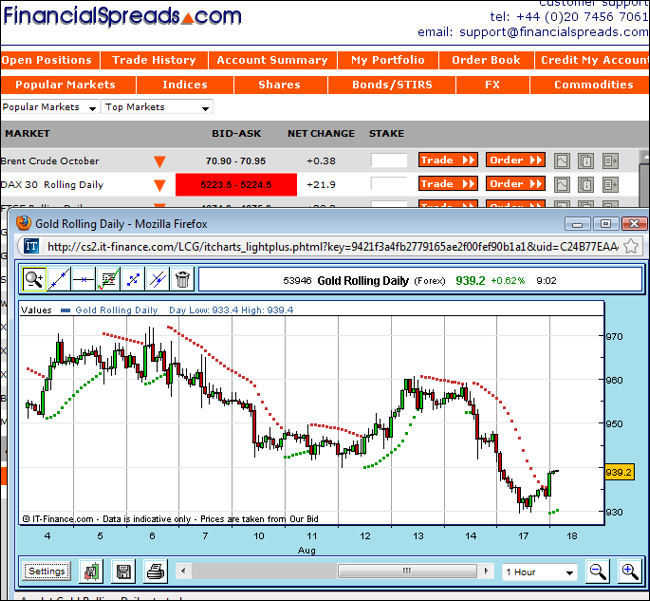Click the chart horizontal scrollbar thumb
Viewport: 650px width, 601px height.
coord(407,571)
